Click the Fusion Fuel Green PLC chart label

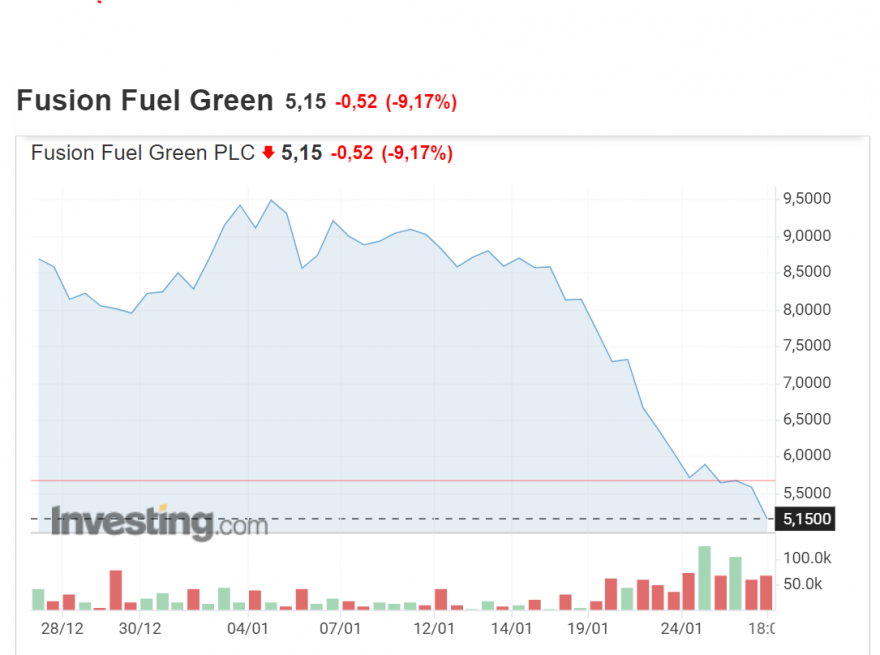point(143,153)
